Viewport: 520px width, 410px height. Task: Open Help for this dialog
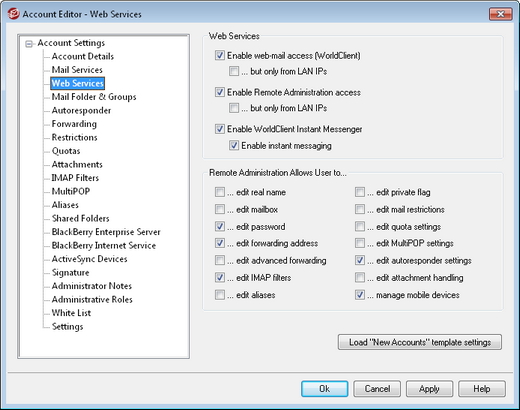click(482, 389)
